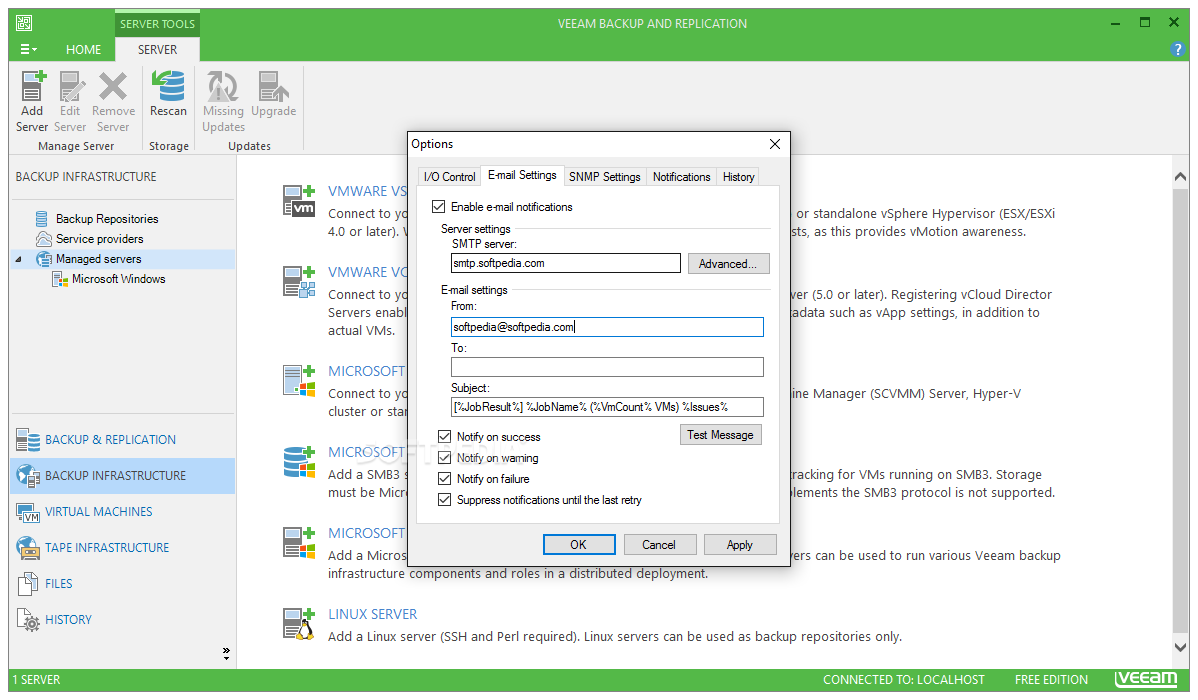Click the Linux Server icon
Screen dimensions: 1198x700
(299, 624)
